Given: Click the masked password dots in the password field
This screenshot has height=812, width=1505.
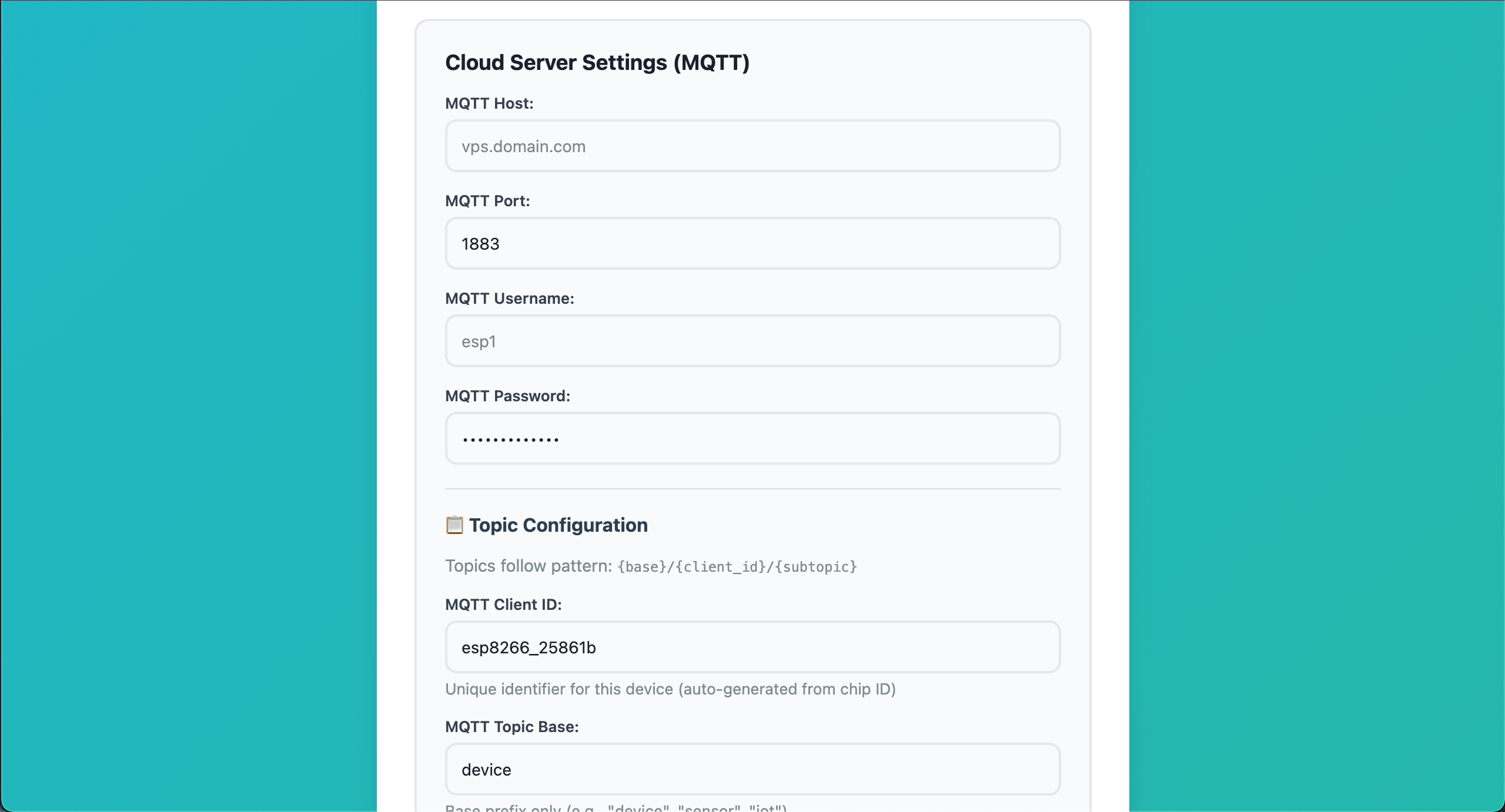Looking at the screenshot, I should click(510, 438).
